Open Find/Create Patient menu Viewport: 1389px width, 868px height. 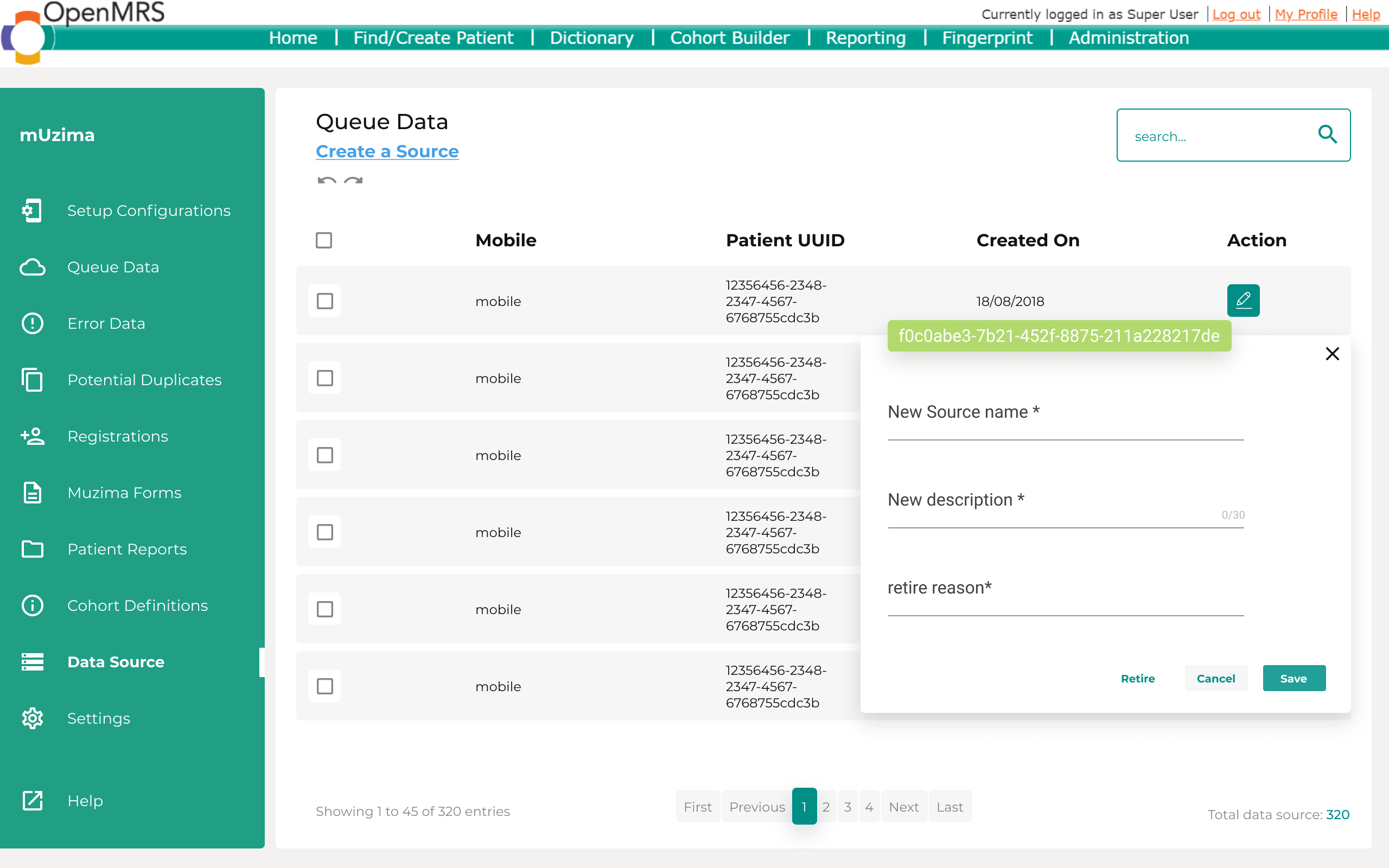click(434, 38)
